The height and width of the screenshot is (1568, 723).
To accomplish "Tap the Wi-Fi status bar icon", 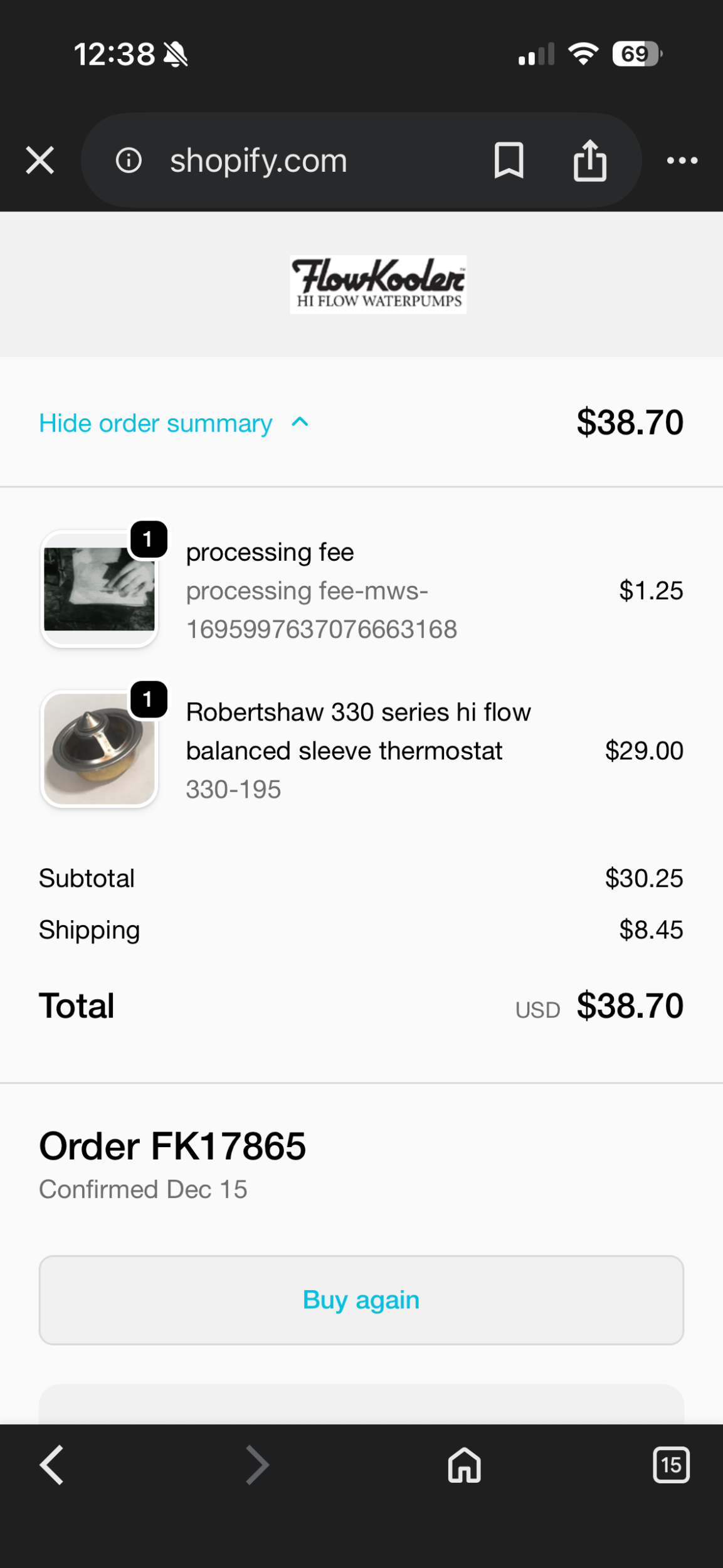I will pyautogui.click(x=583, y=54).
